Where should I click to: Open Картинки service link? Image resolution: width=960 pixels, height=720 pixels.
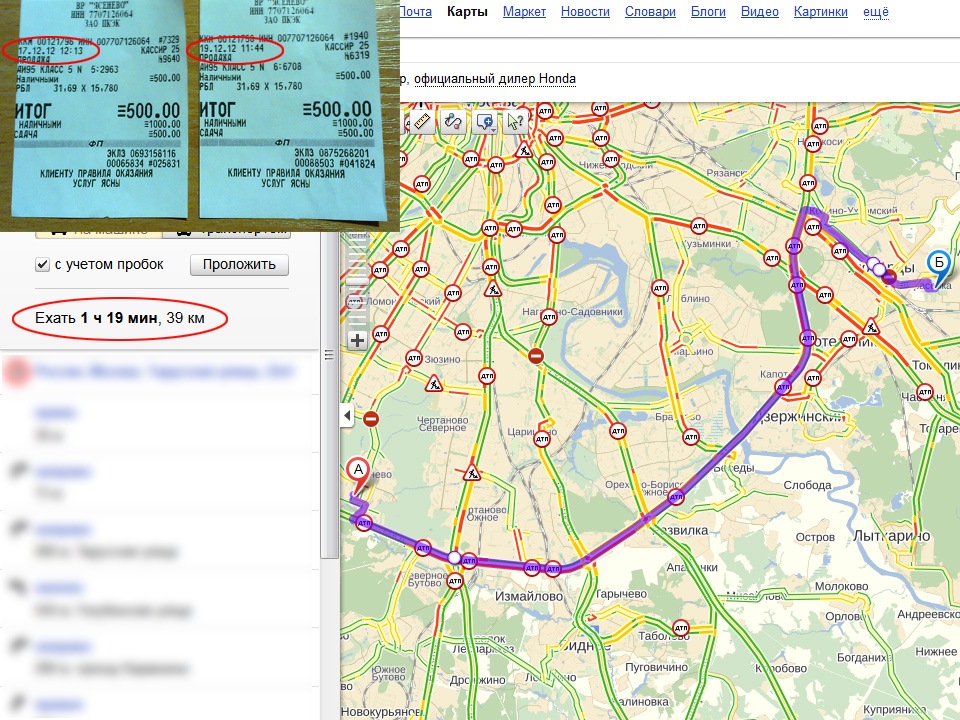(820, 12)
